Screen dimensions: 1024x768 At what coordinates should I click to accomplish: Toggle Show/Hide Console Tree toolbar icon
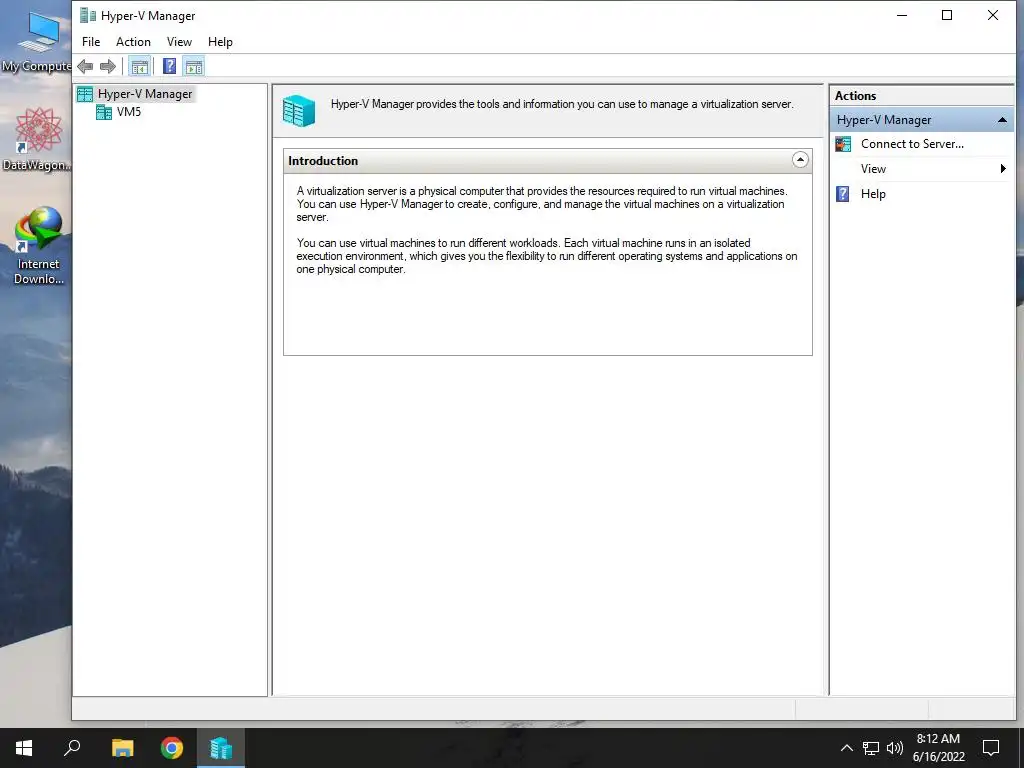139,66
